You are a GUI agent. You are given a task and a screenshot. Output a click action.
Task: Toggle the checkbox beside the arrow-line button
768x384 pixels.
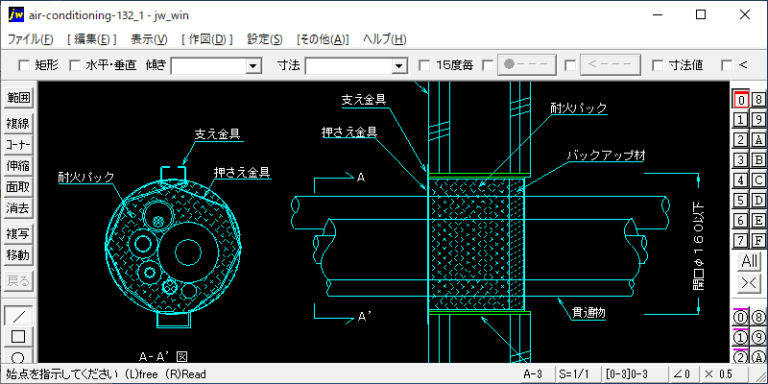[x=570, y=65]
